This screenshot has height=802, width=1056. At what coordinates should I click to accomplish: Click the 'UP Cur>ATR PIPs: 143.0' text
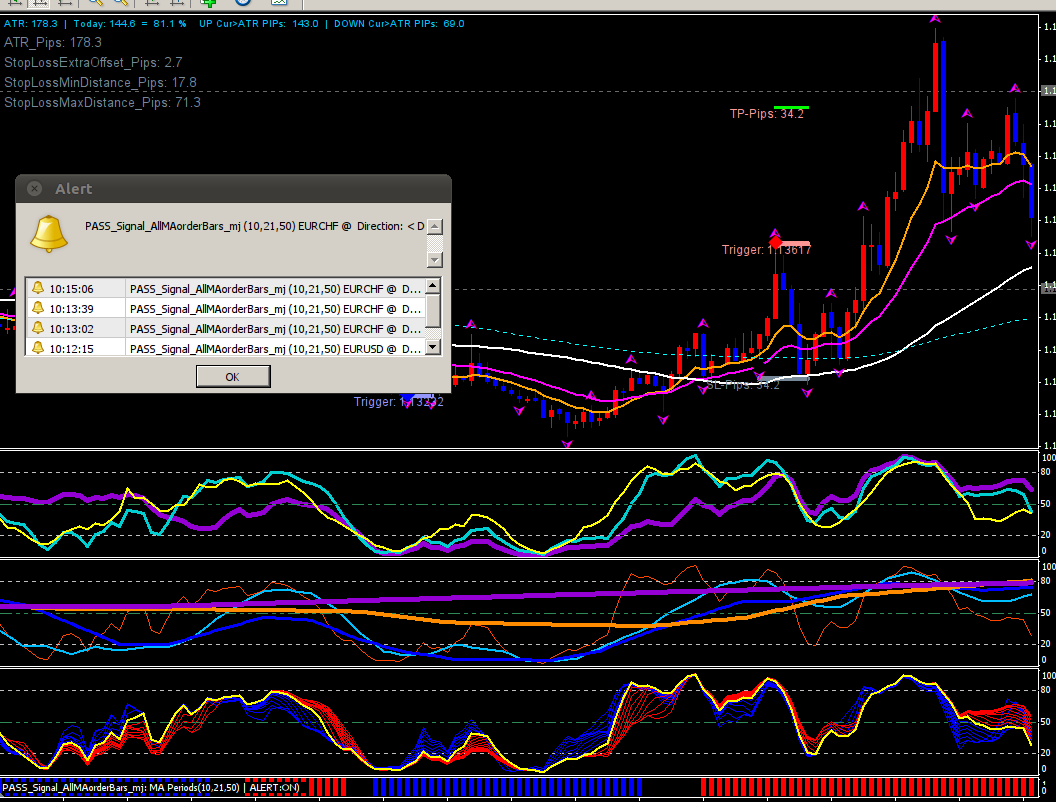pos(259,24)
